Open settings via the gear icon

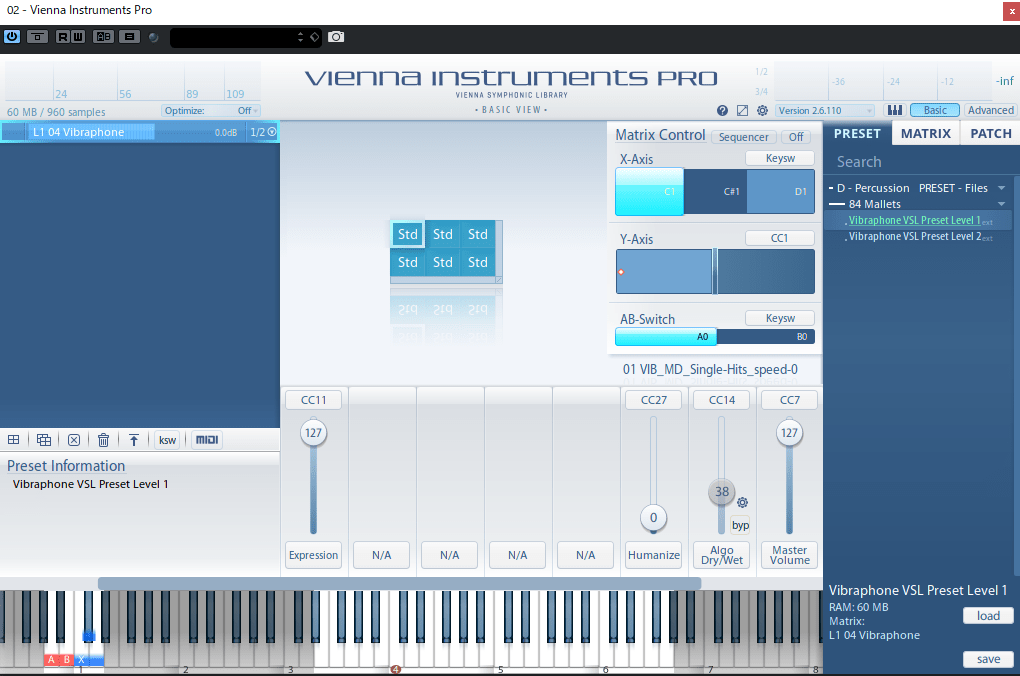[762, 111]
